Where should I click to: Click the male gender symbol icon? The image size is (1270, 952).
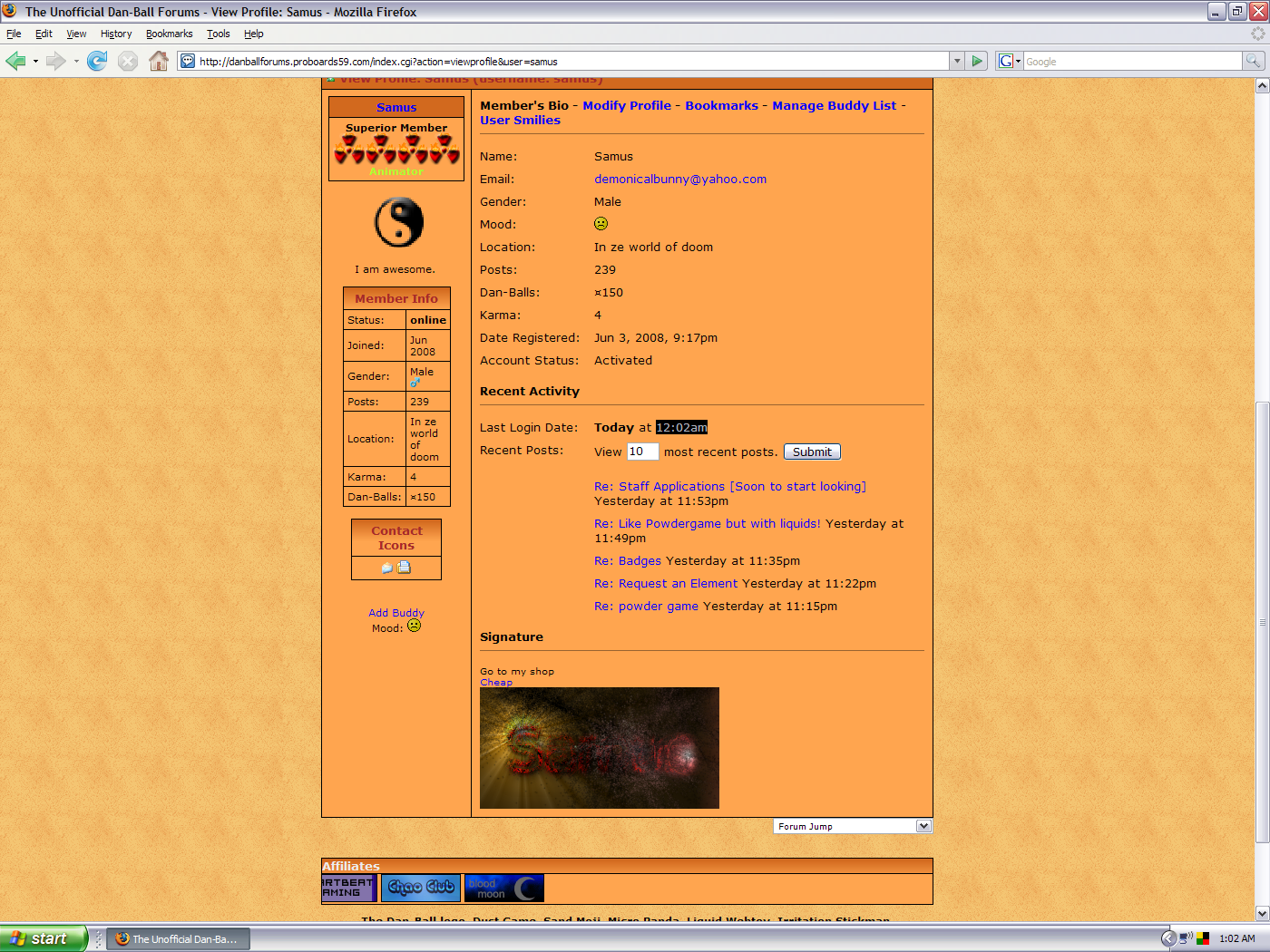tap(415, 383)
